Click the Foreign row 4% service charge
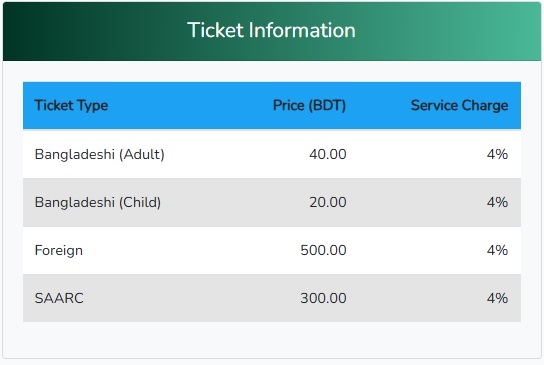544x365 pixels. click(x=497, y=250)
